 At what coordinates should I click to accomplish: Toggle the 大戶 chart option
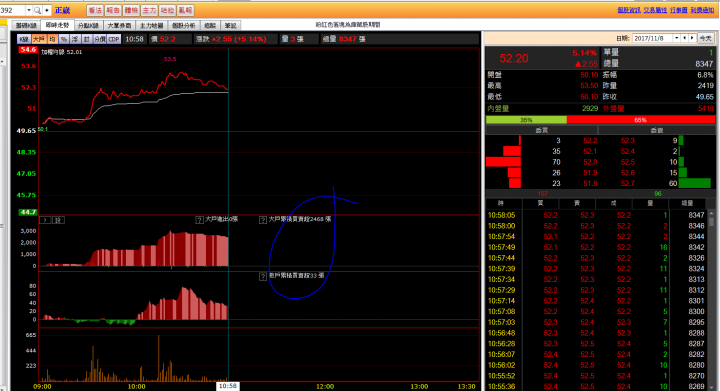[39, 39]
